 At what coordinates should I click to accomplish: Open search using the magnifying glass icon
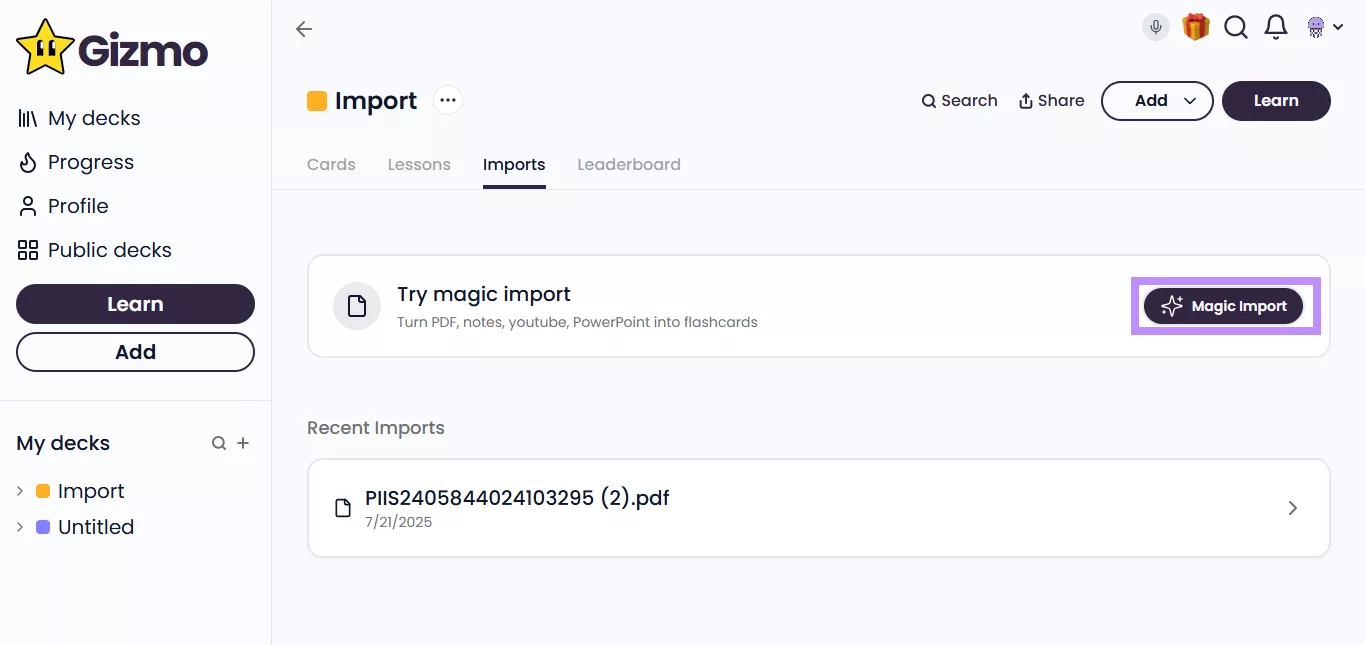1235,27
